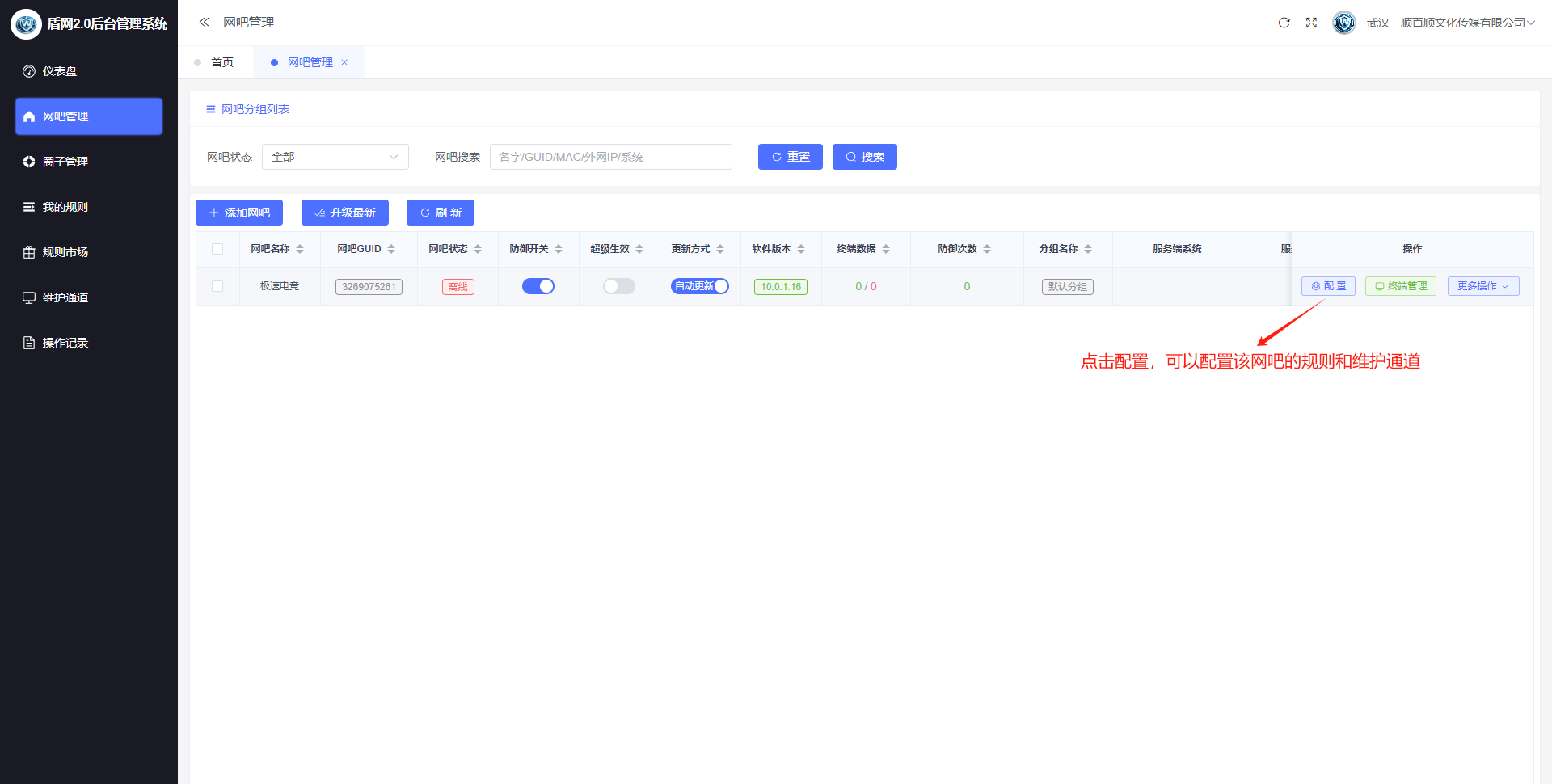The image size is (1552, 784).
Task: Check the select-all checkbox in table header
Action: 217,249
